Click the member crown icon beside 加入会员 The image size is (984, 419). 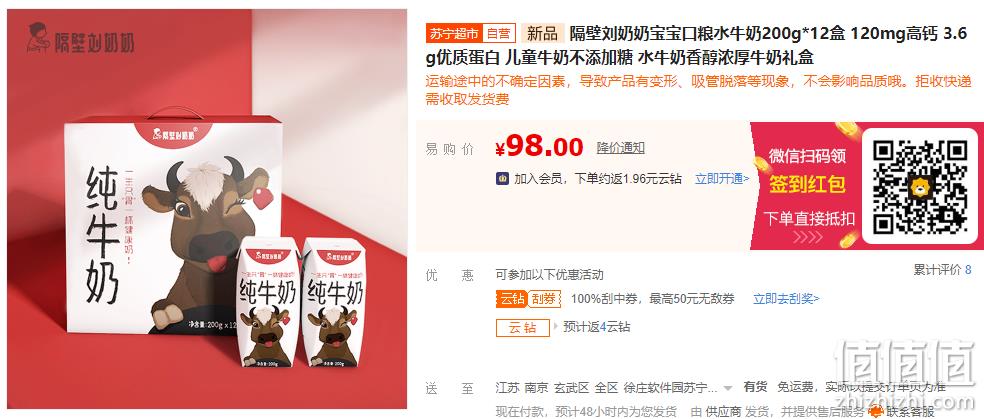(502, 179)
